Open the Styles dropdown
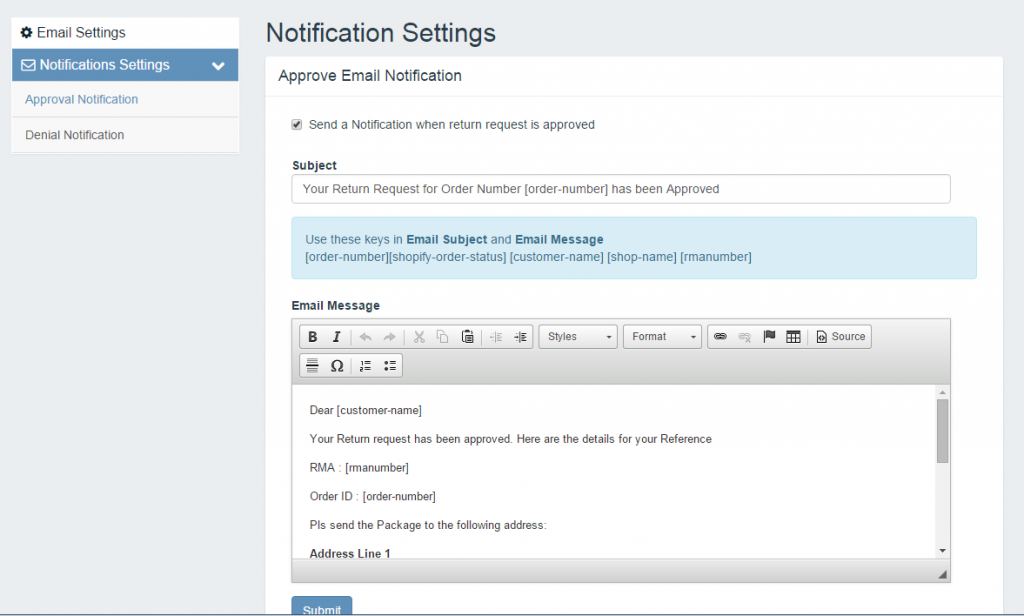Screen dimensions: 1024x616 click(x=578, y=337)
